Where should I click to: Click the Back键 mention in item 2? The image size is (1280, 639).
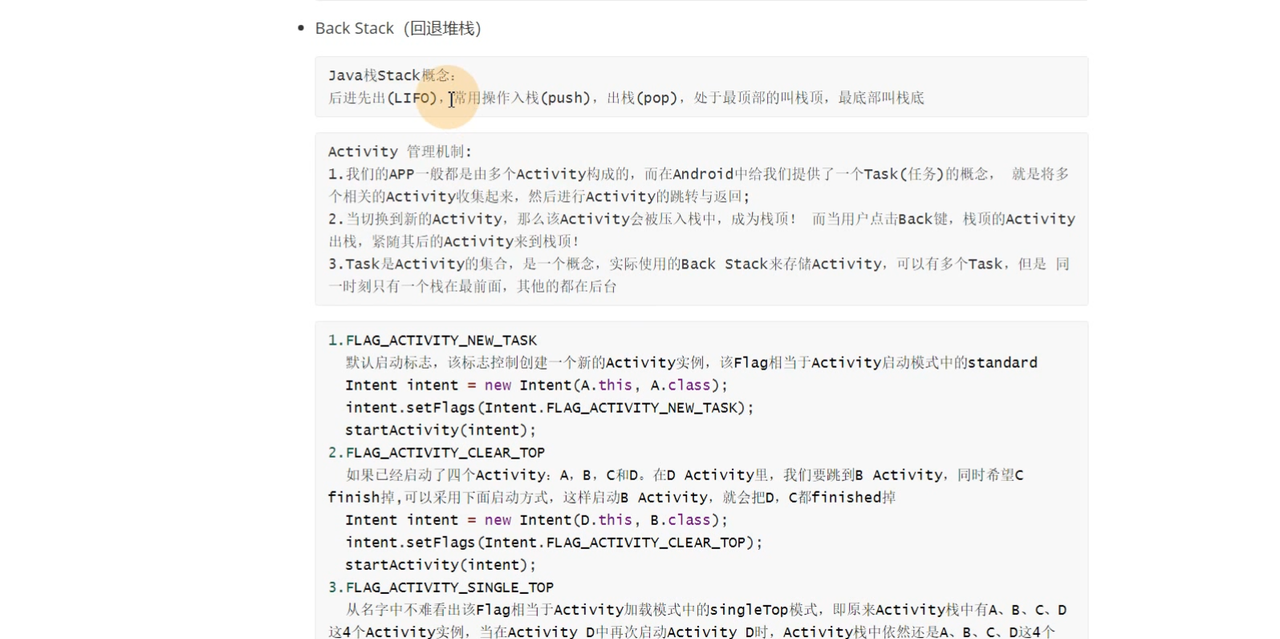point(924,218)
